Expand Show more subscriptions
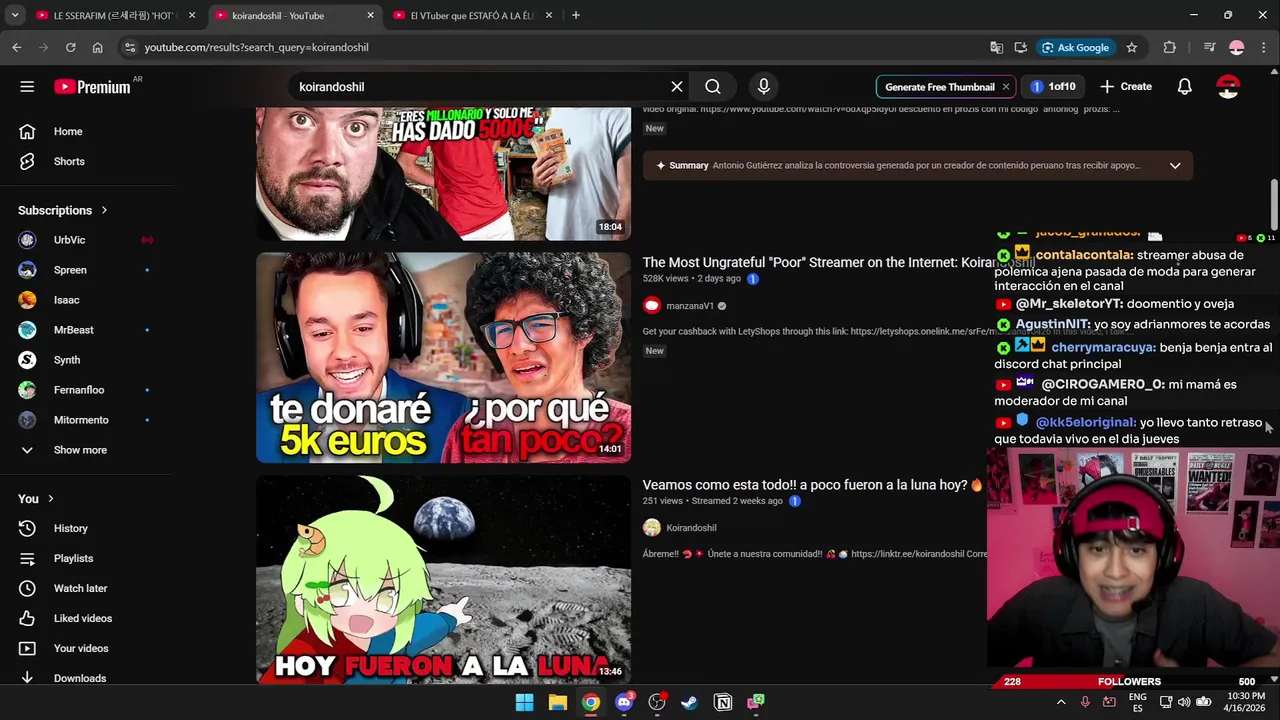The height and width of the screenshot is (720, 1280). (x=80, y=450)
